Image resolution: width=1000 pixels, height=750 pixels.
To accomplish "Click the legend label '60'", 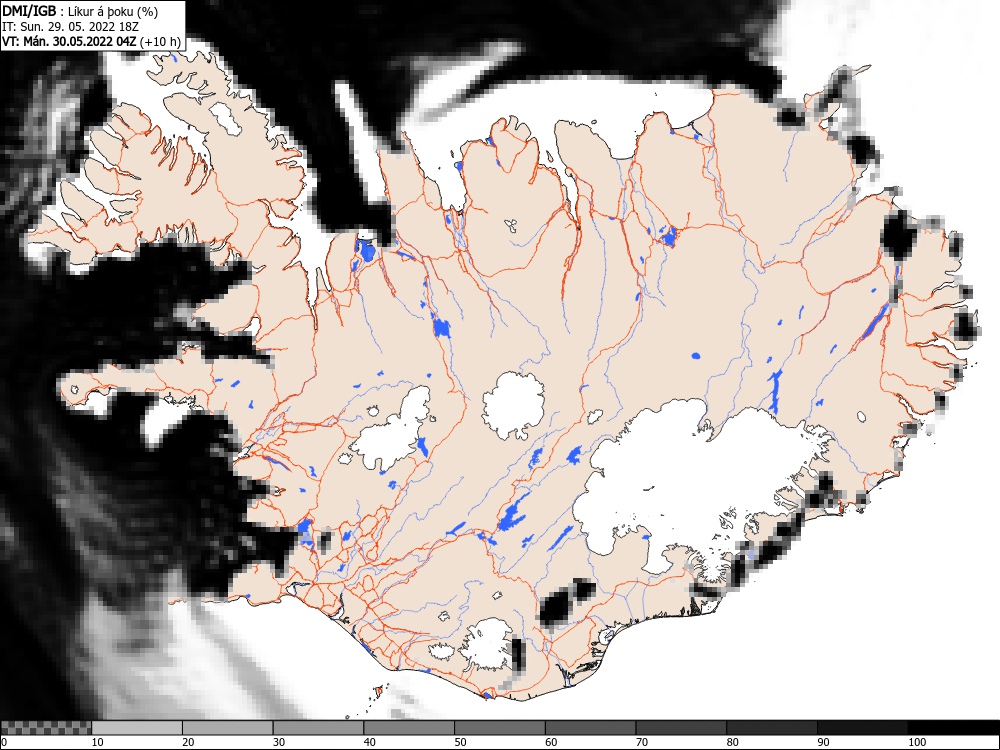I will click(550, 742).
